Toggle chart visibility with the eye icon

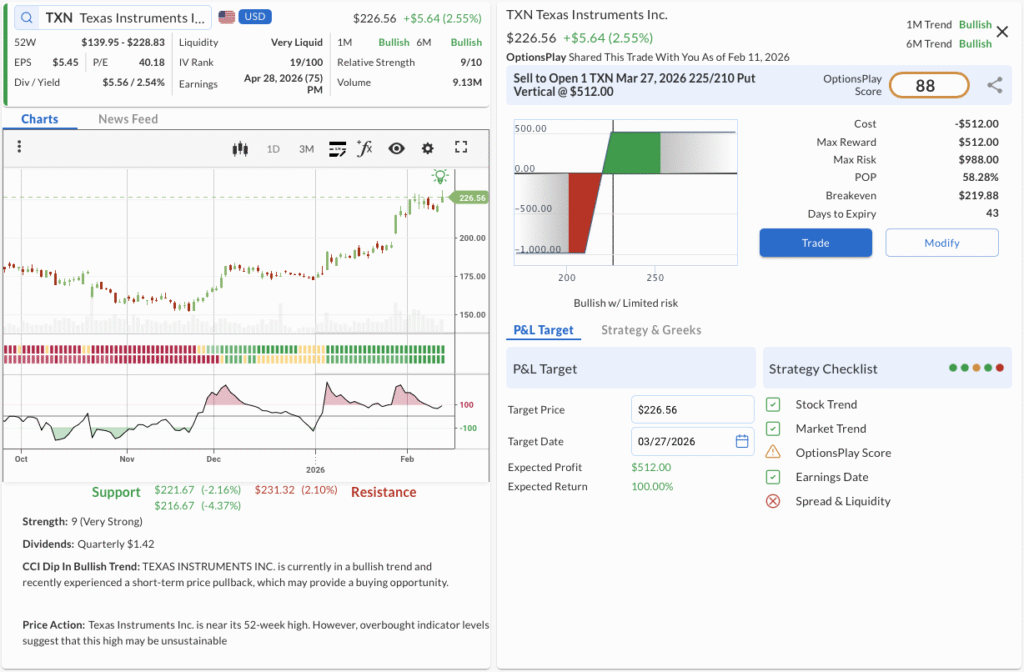[397, 148]
